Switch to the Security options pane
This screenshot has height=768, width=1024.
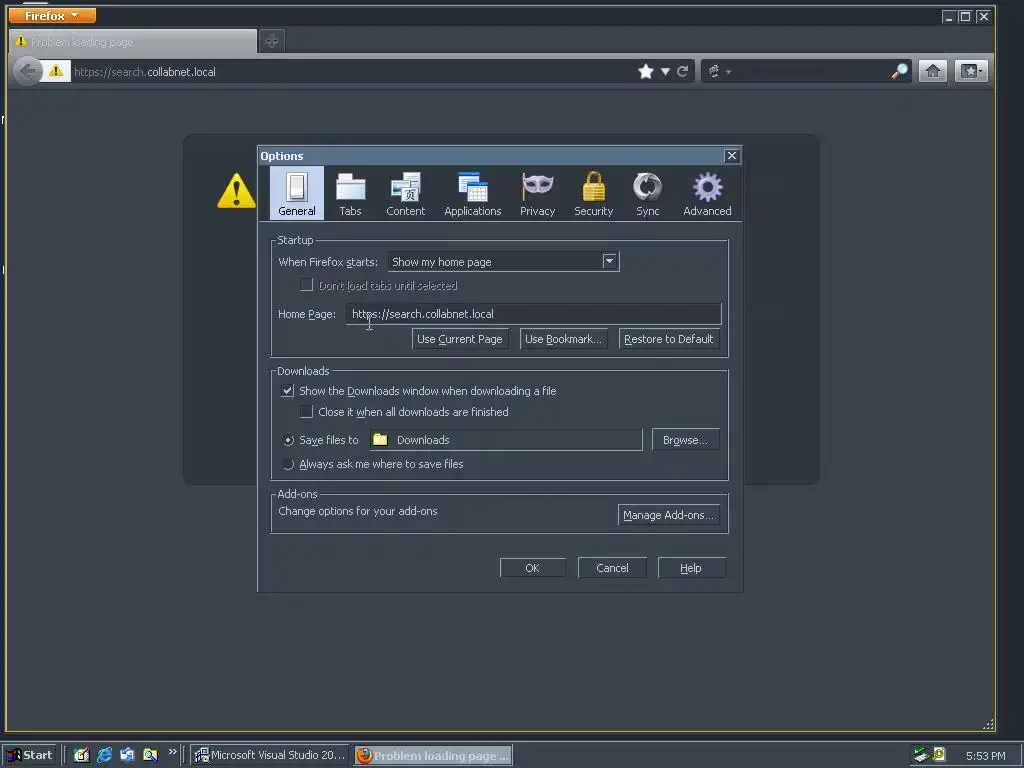[593, 193]
